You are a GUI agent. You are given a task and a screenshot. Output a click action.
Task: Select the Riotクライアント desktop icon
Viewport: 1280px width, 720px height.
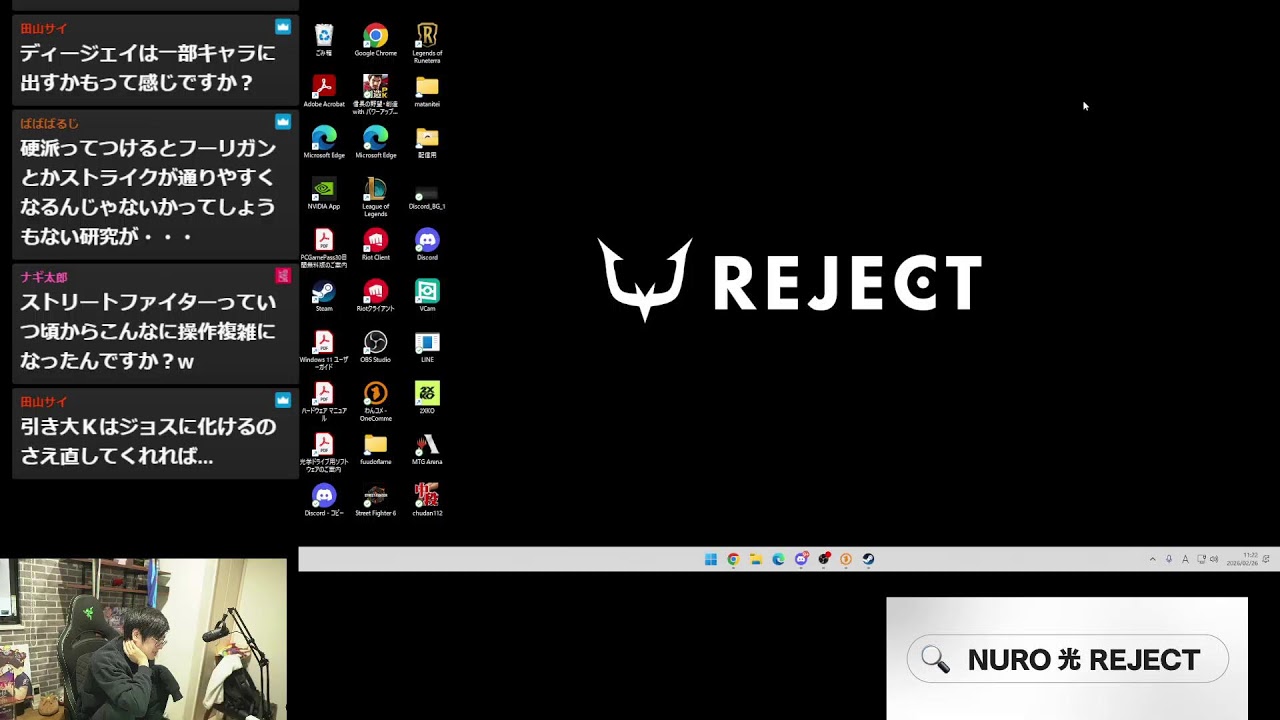[x=375, y=295]
